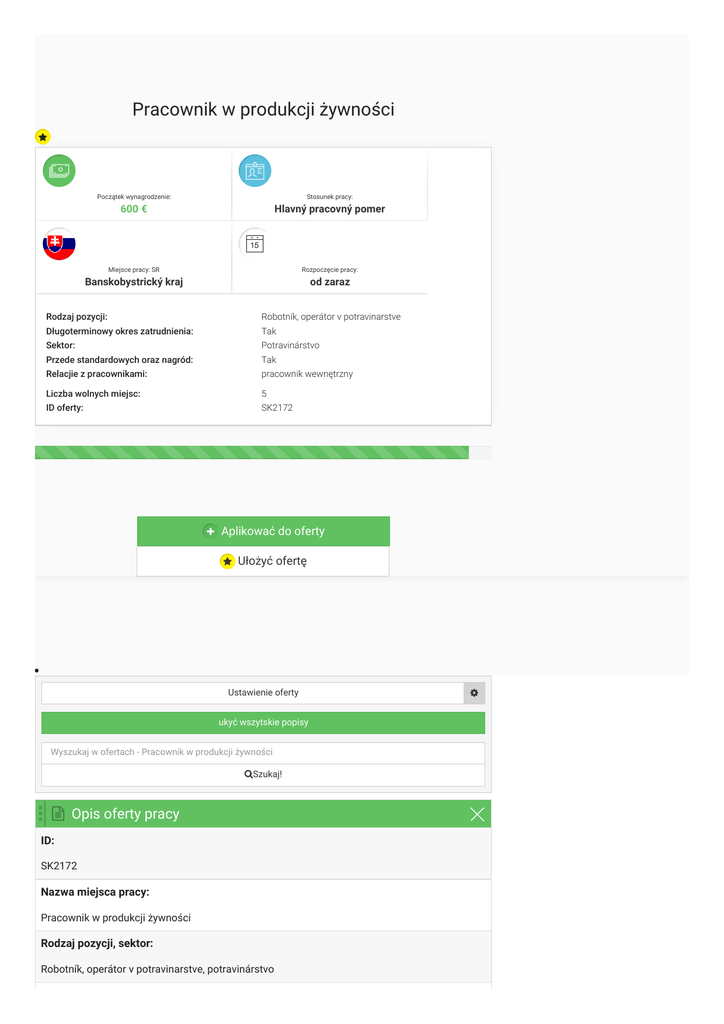Image resolution: width=724 pixels, height=1024 pixels.
Task: Click the striped green progress bar
Action: [252, 453]
